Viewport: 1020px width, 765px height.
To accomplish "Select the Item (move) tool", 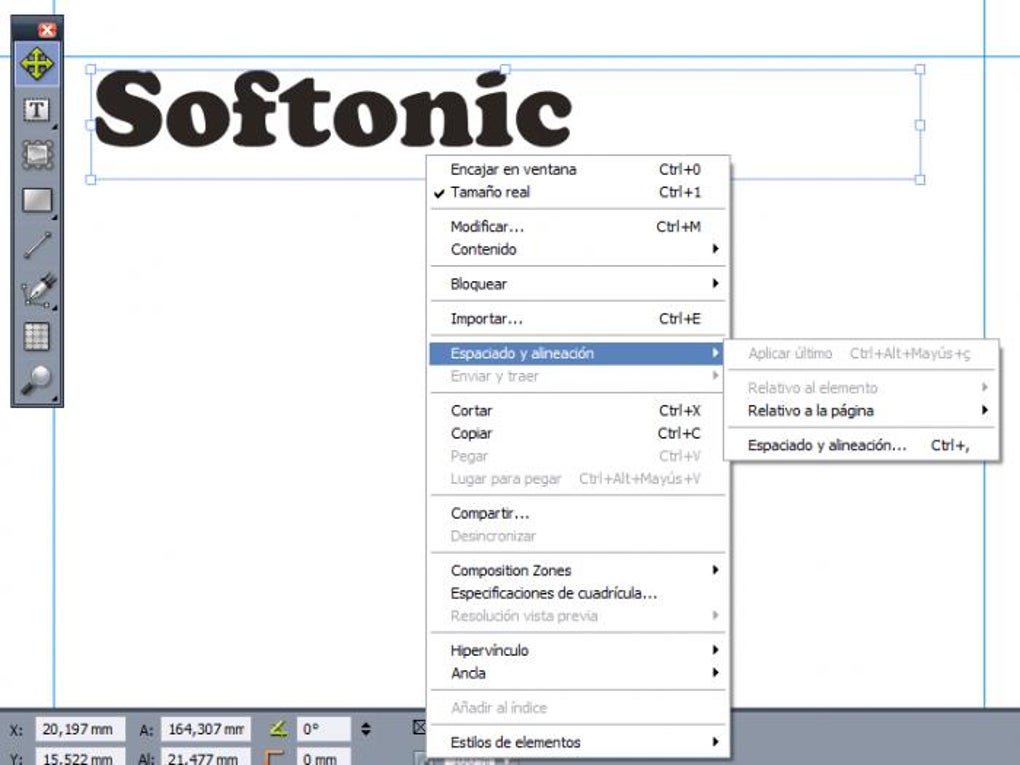I will [37, 64].
